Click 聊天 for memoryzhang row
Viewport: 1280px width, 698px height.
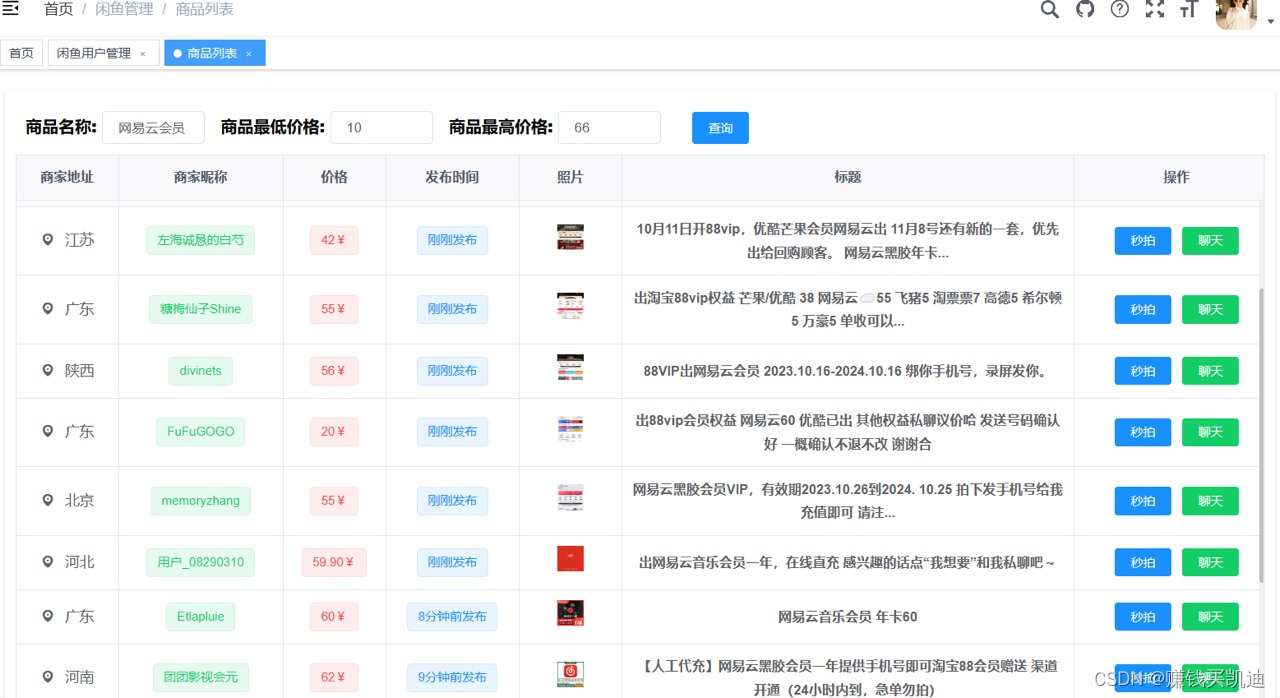[x=1210, y=501]
